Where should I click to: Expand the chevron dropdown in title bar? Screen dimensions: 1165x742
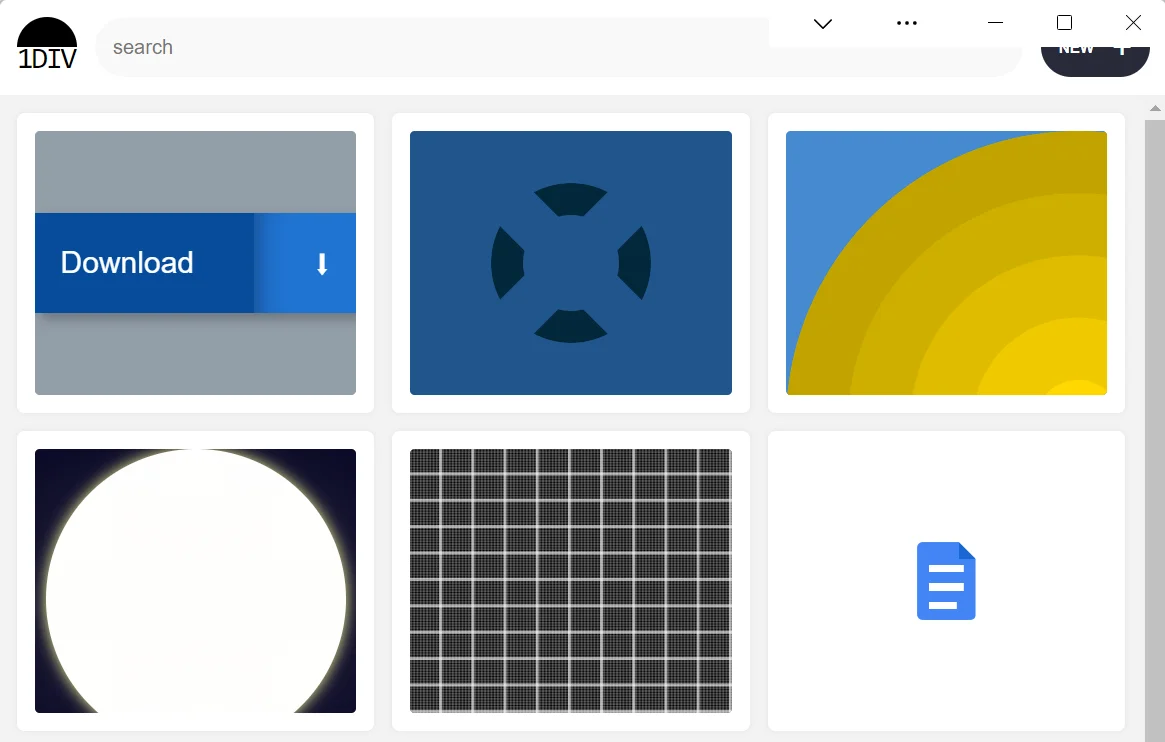[823, 23]
